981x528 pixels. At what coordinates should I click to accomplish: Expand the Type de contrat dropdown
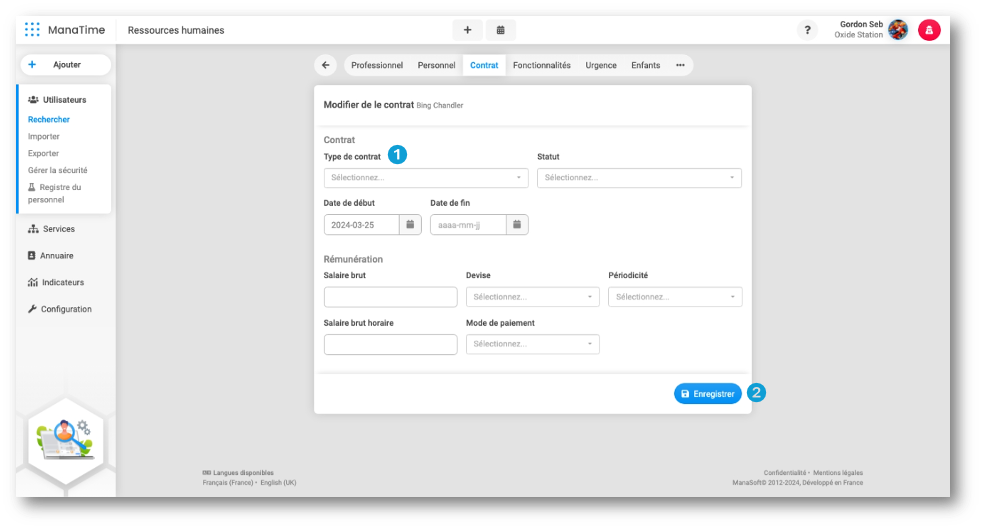click(x=426, y=178)
